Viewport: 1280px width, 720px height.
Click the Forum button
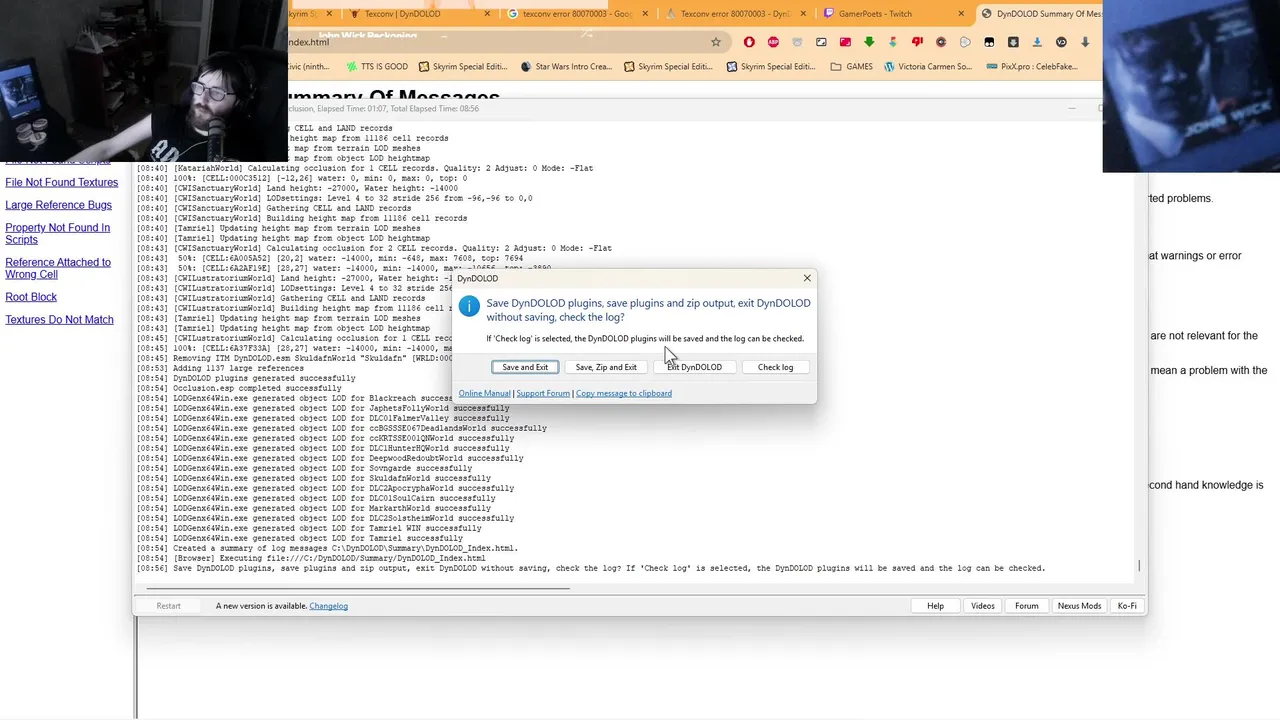click(x=1027, y=606)
